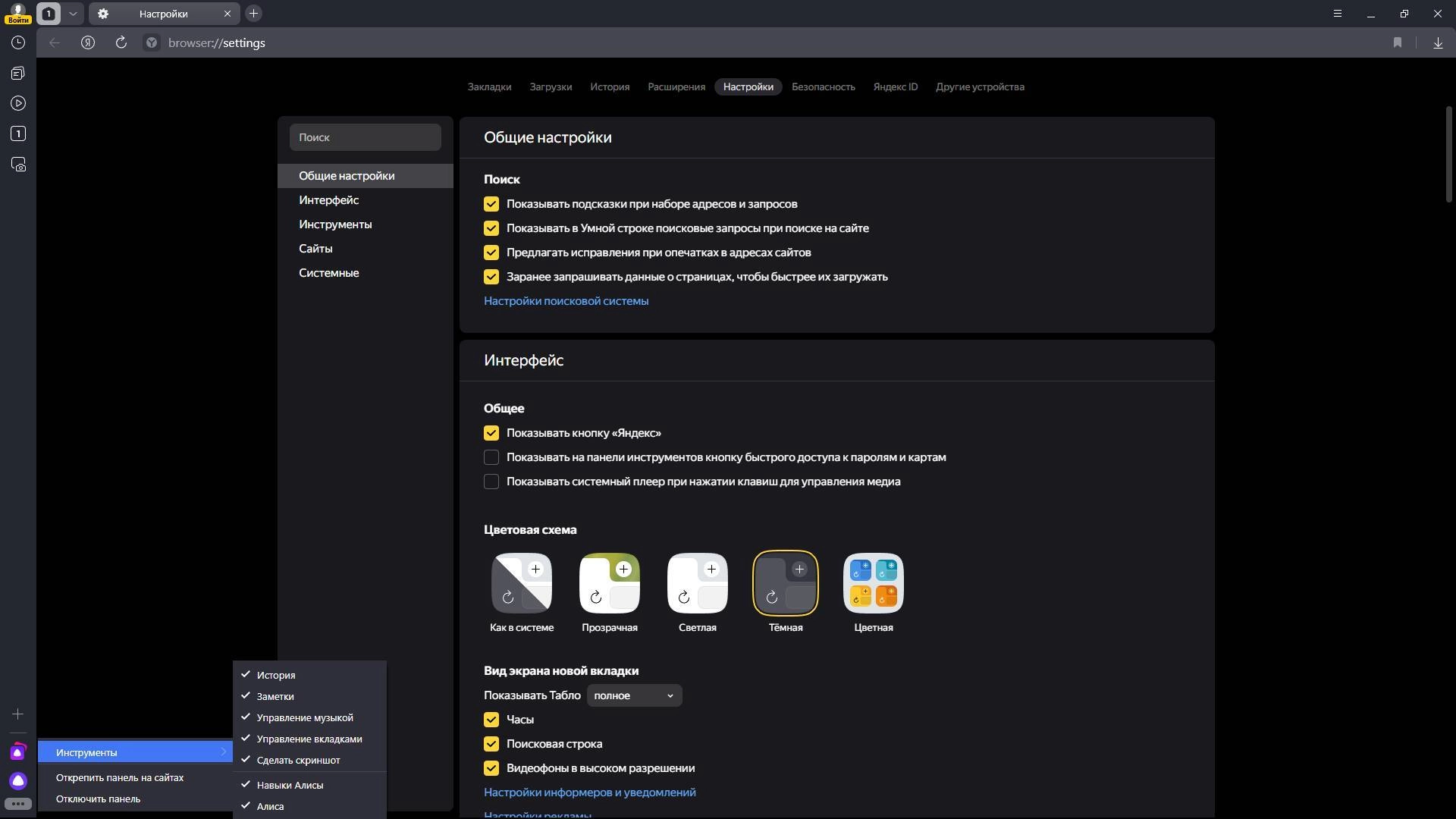Click the bookmark icon in address bar
Screen dimensions: 1456x819
tap(1398, 43)
